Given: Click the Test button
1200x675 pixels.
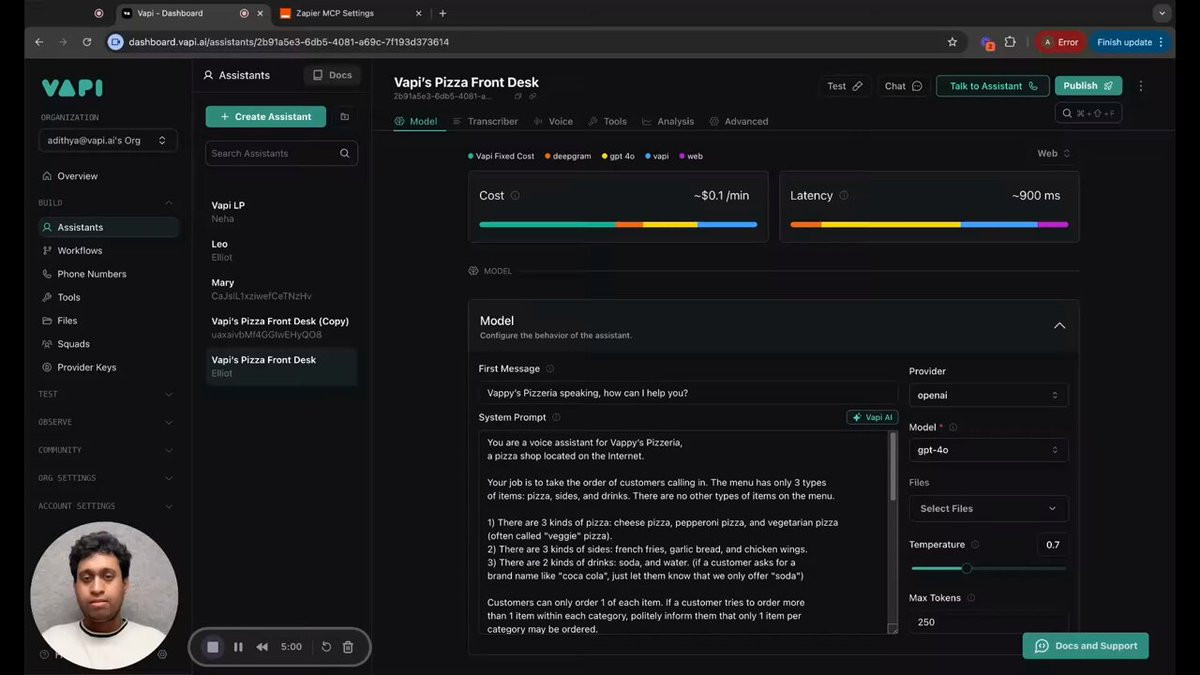Looking at the screenshot, I should pyautogui.click(x=845, y=86).
